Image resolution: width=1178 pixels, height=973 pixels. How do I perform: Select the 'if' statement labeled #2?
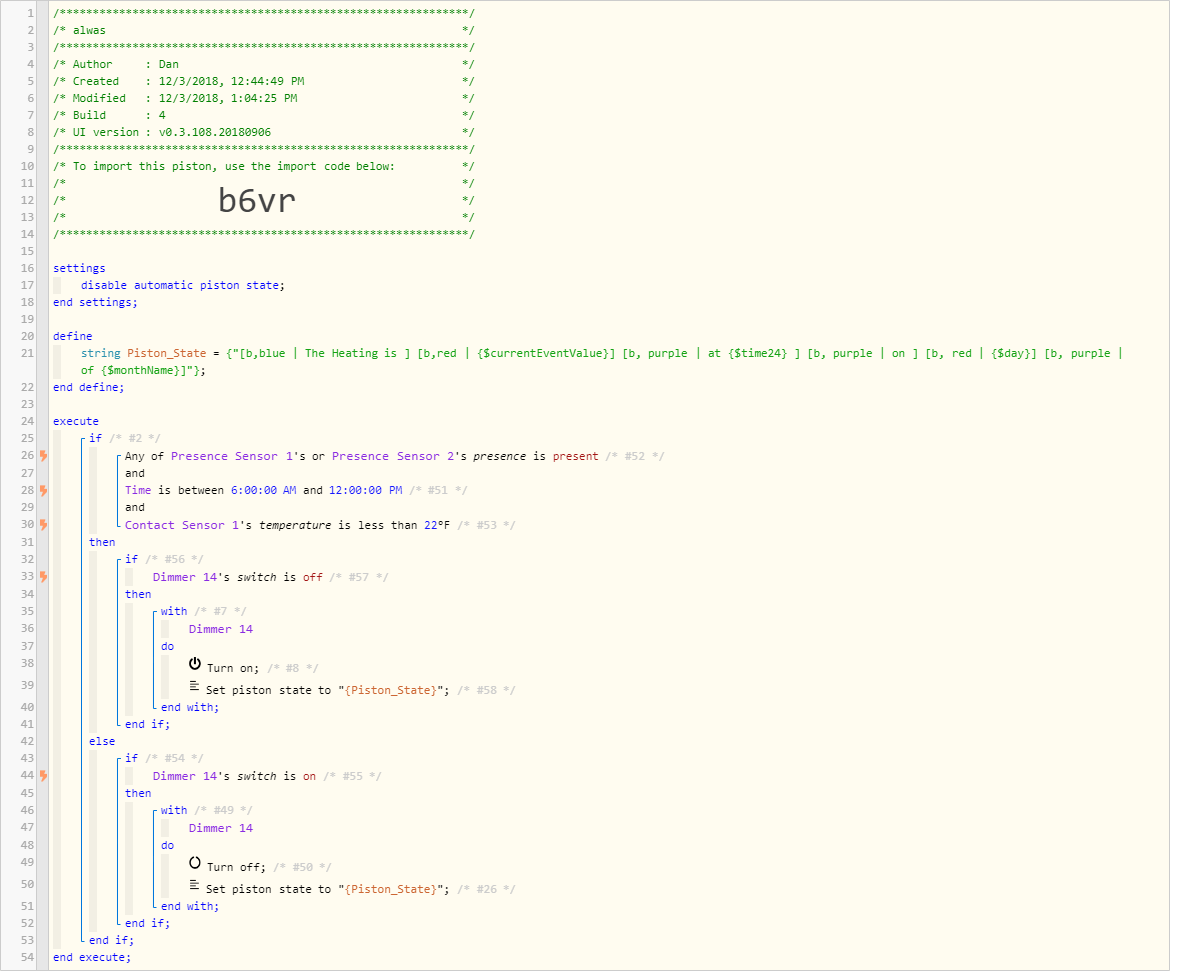tap(95, 439)
